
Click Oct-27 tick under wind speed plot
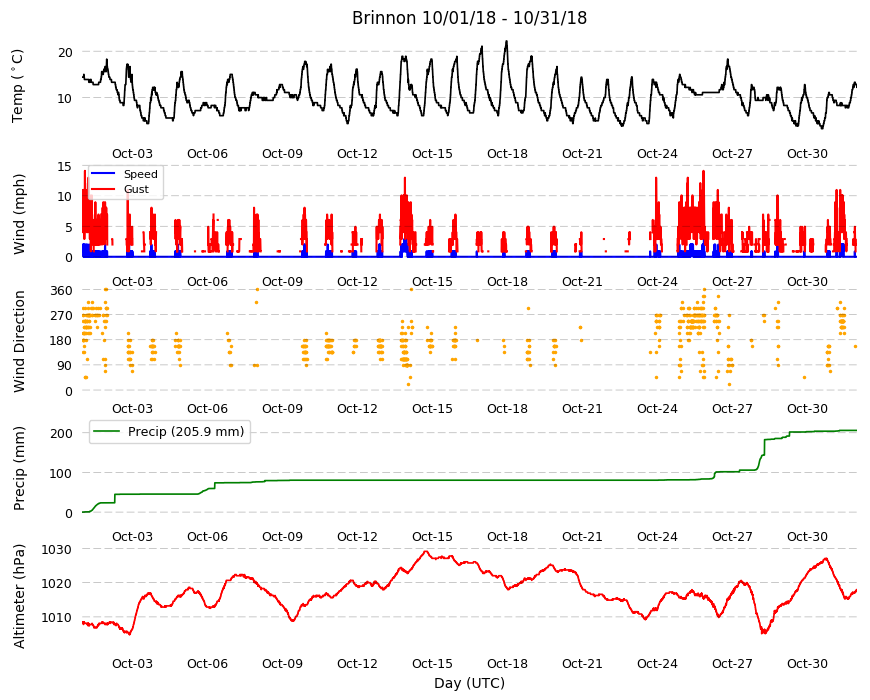tap(732, 281)
